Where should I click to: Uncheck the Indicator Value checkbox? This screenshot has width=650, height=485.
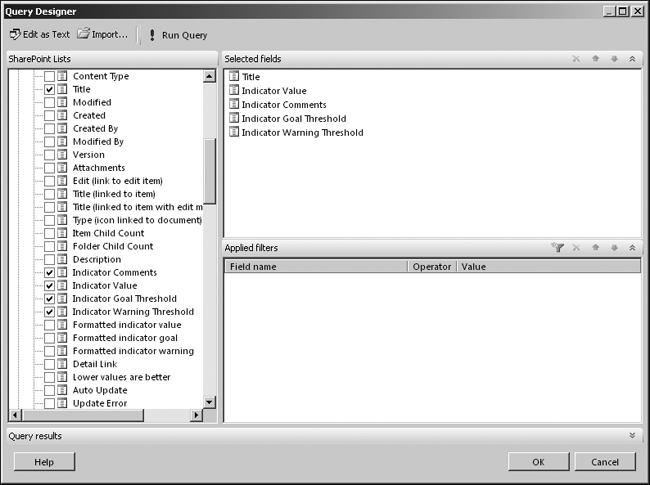pyautogui.click(x=49, y=286)
